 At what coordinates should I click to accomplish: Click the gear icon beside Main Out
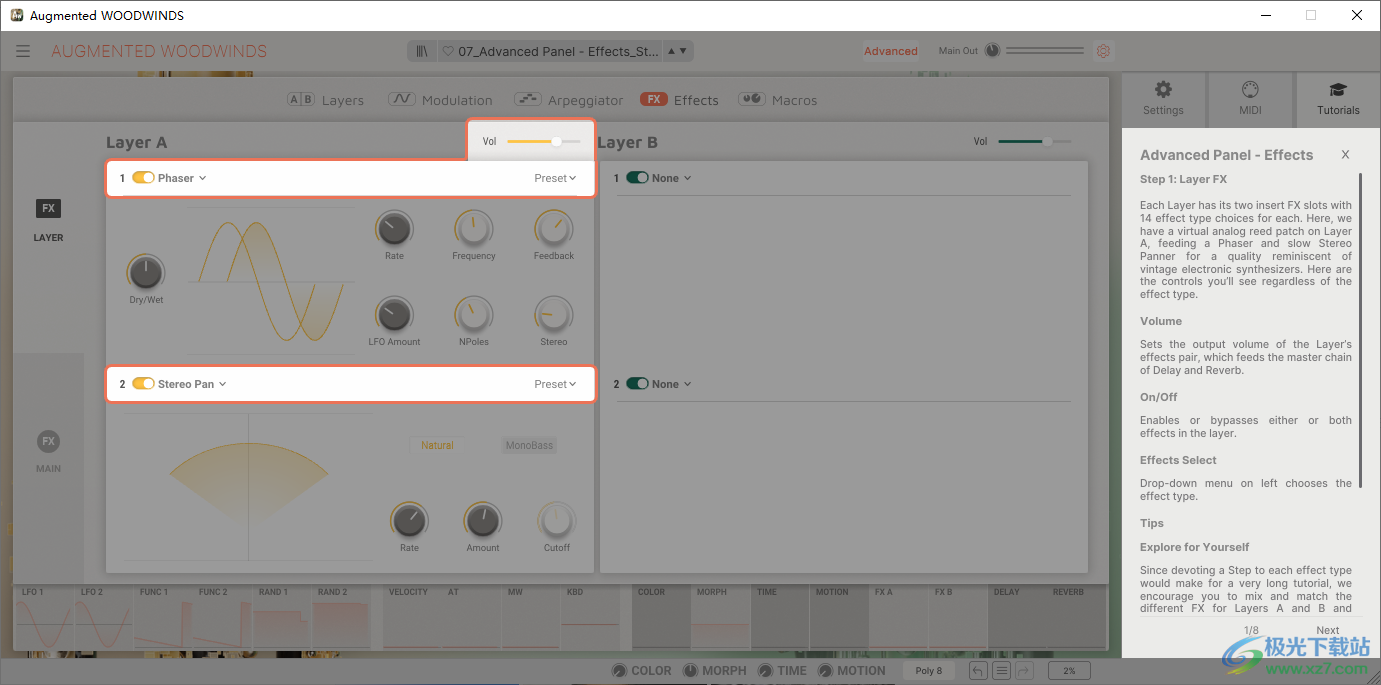click(x=1104, y=51)
